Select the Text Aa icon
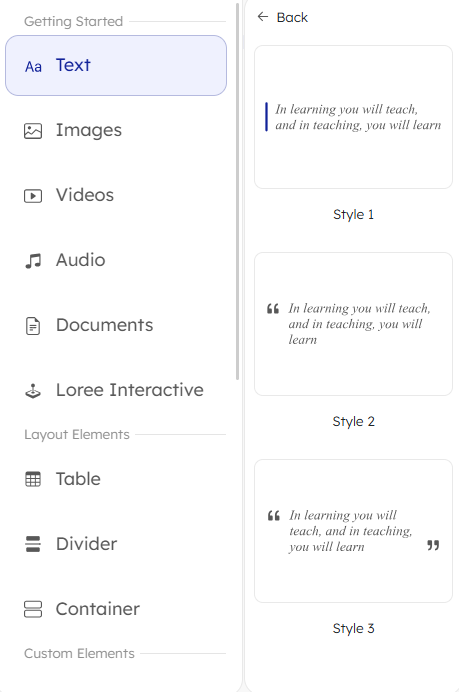This screenshot has width=459, height=692. tap(33, 67)
